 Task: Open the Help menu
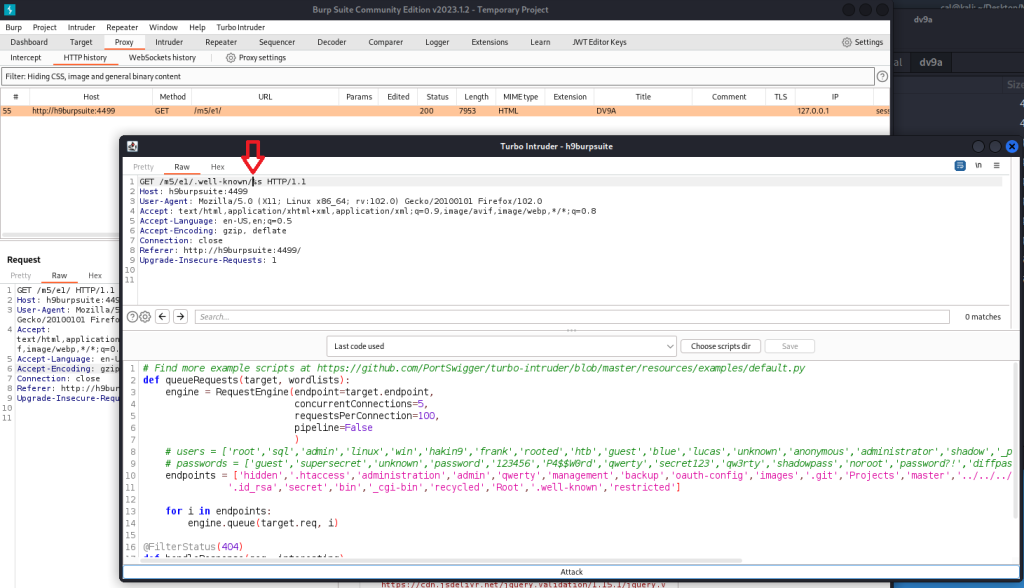point(197,27)
